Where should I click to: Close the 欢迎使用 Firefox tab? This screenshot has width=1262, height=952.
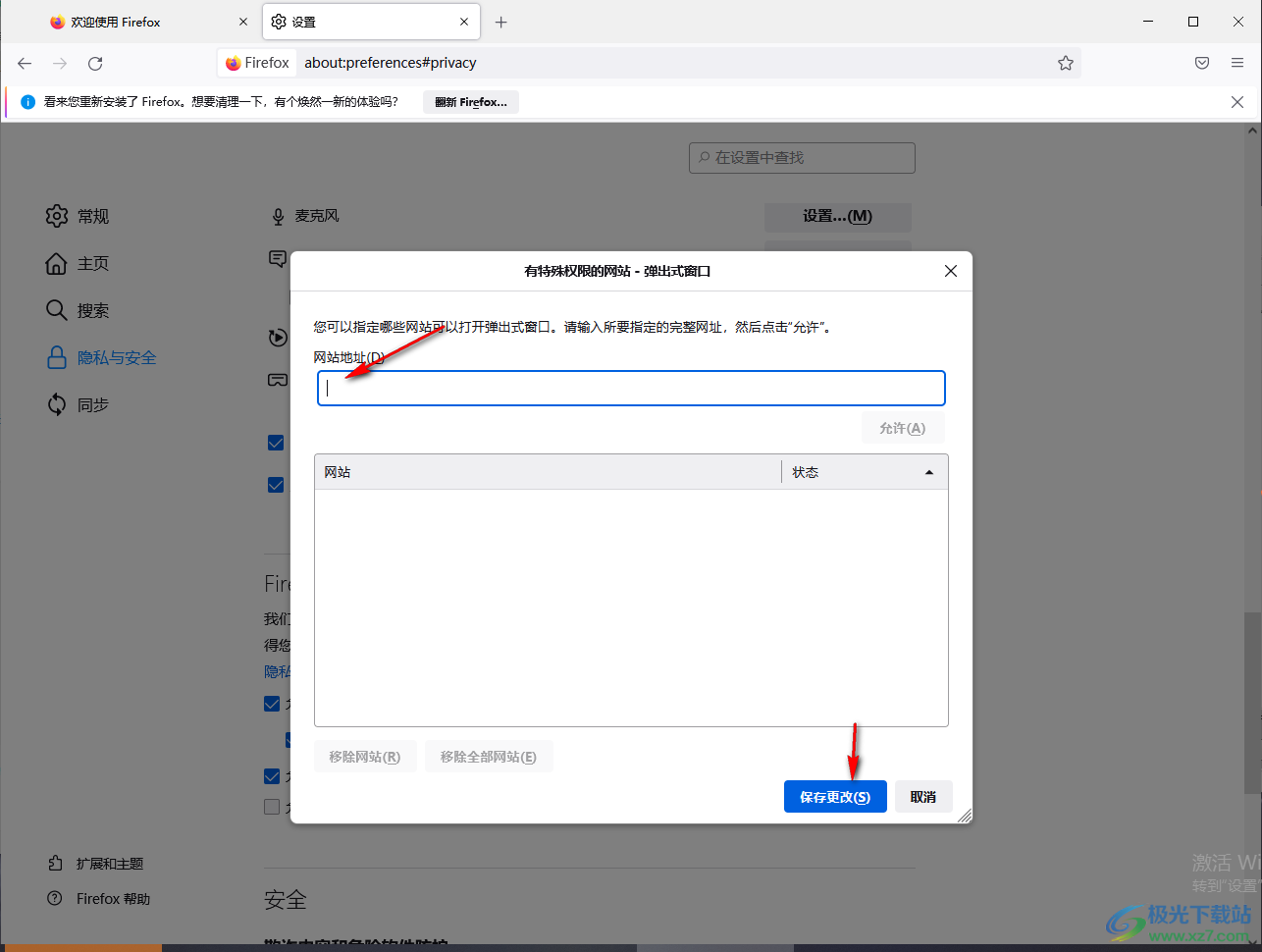[243, 22]
